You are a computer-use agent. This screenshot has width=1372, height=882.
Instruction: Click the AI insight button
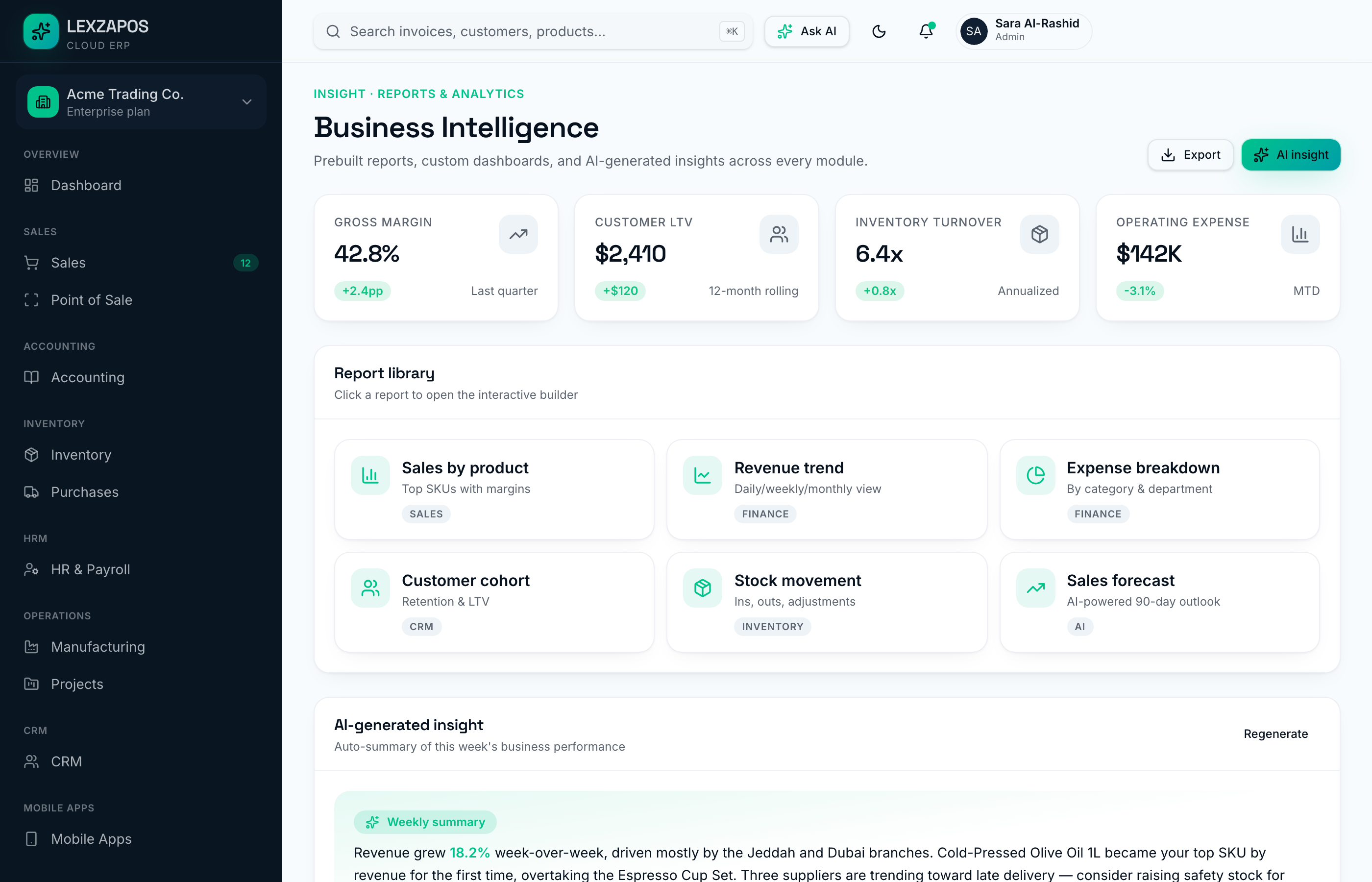1291,155
